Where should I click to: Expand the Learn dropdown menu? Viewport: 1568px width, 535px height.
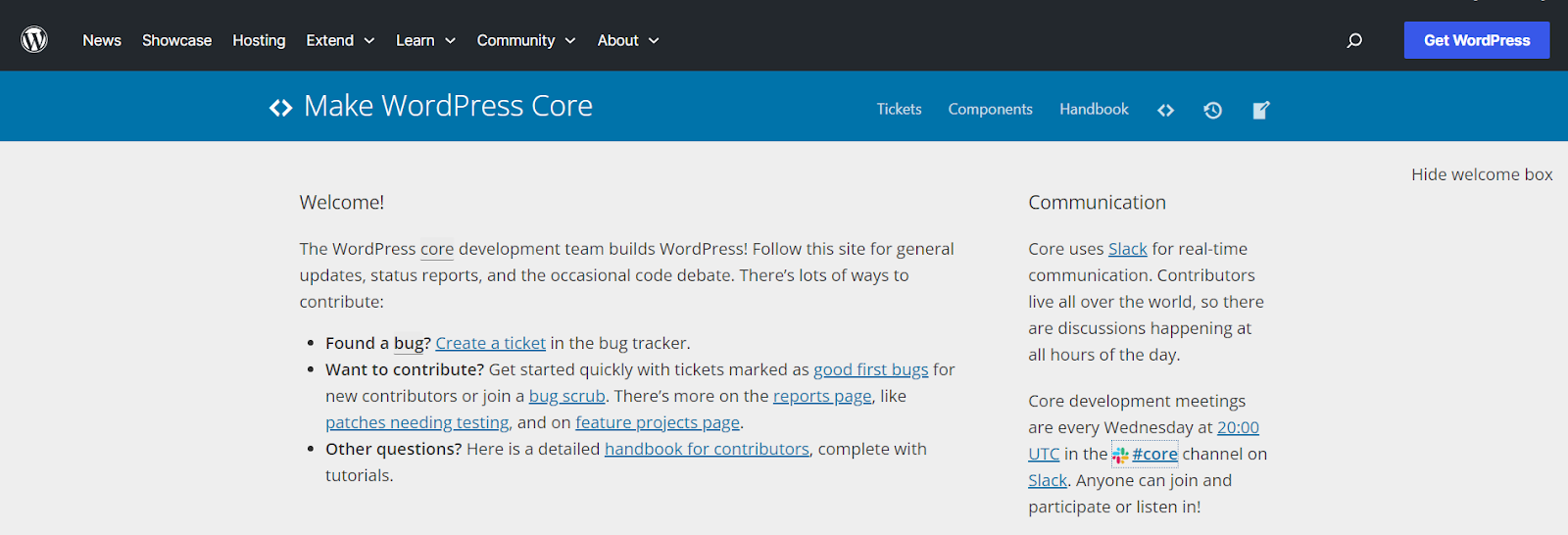click(x=425, y=40)
